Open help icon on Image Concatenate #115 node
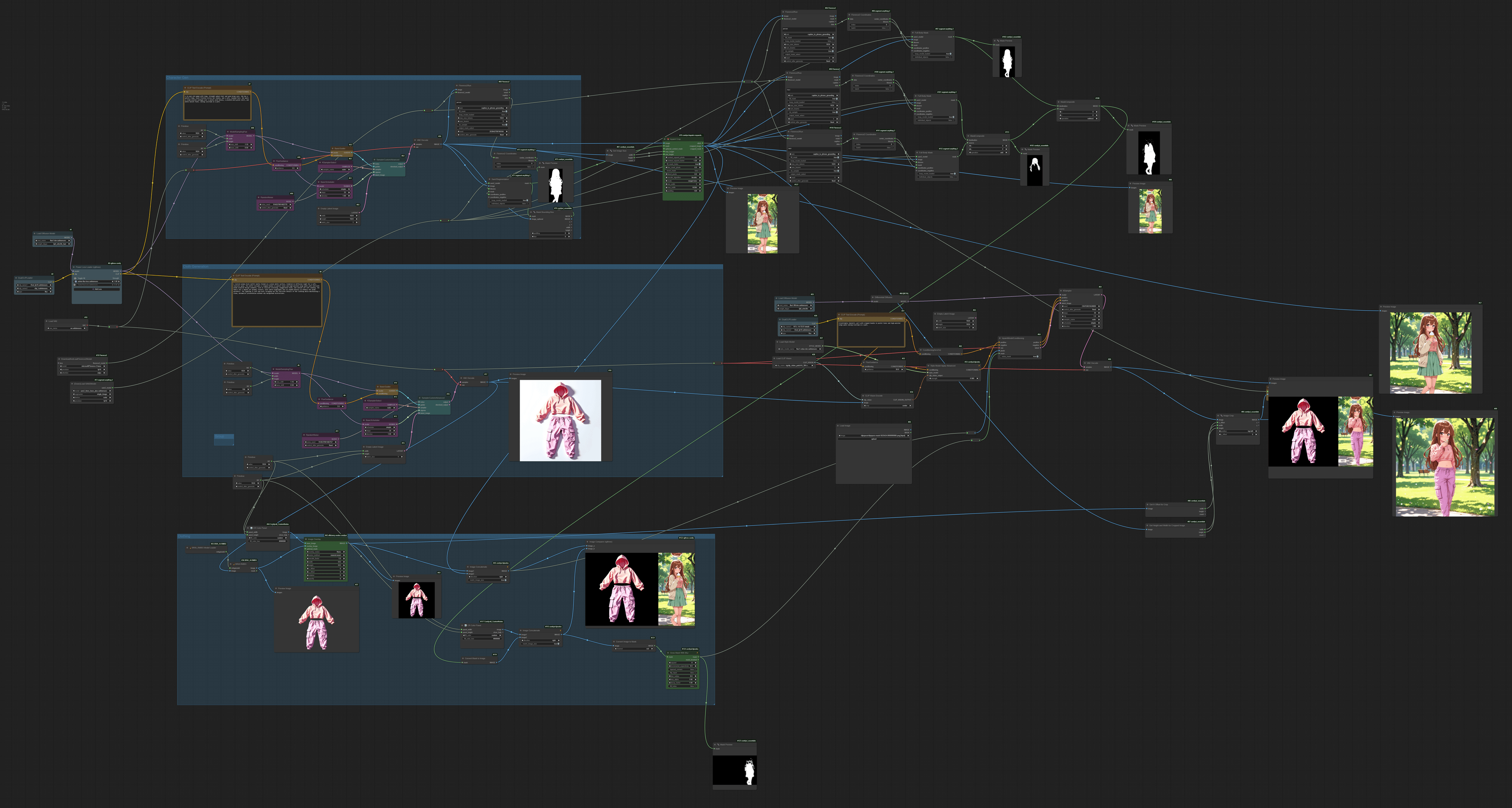The image size is (1512, 808). [561, 630]
